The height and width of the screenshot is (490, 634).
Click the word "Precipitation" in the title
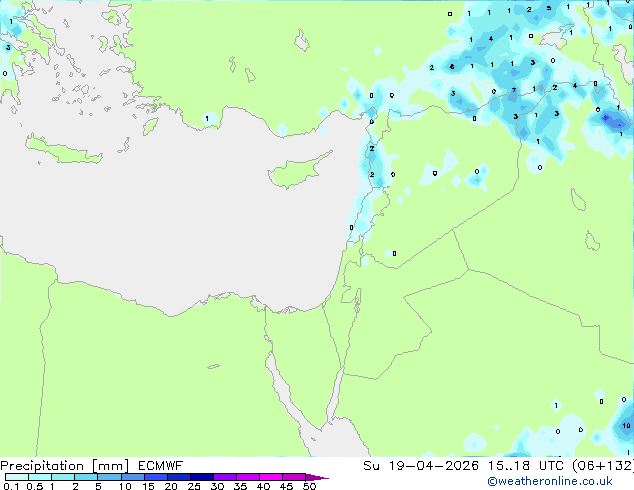click(42, 466)
